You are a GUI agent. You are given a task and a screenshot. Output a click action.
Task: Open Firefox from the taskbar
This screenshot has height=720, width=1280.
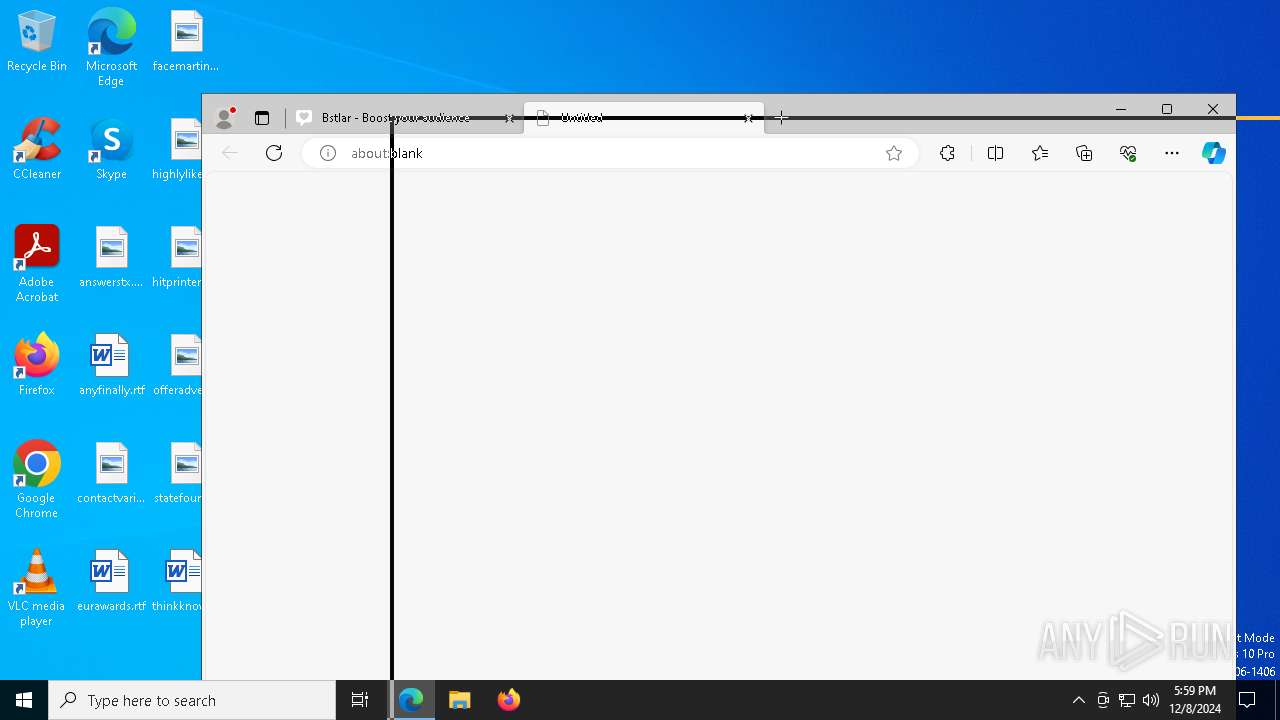pyautogui.click(x=509, y=700)
